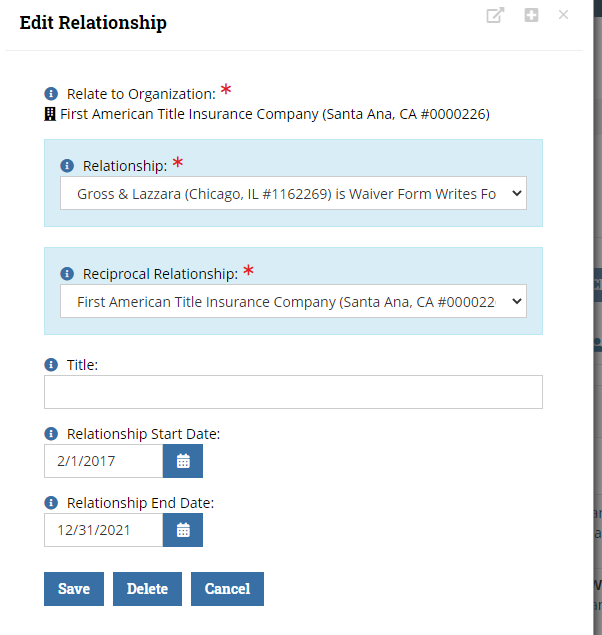Open the calendar picker for Start Date
The height and width of the screenshot is (635, 602).
tap(183, 461)
